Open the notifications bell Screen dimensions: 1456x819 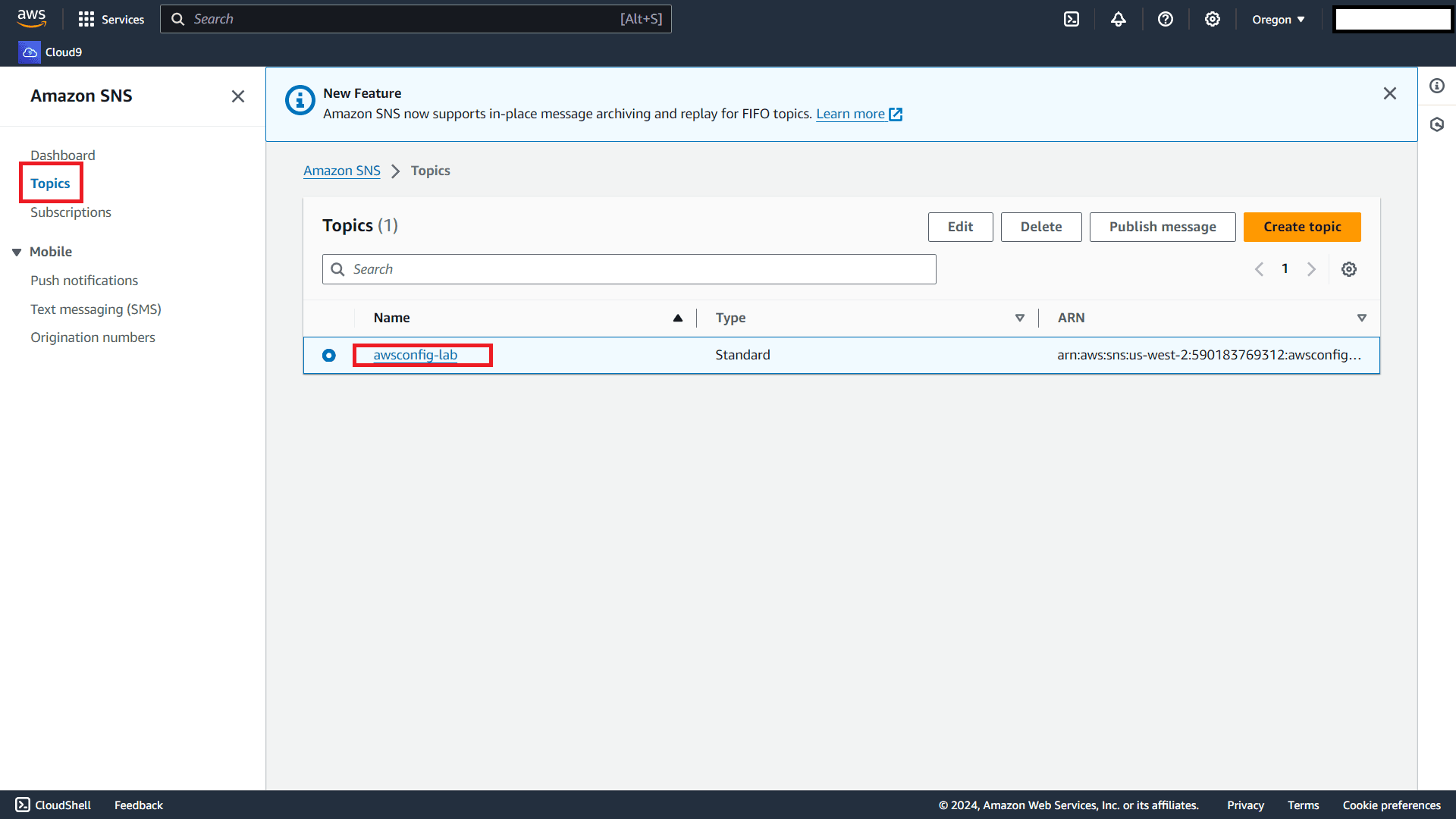pyautogui.click(x=1119, y=19)
